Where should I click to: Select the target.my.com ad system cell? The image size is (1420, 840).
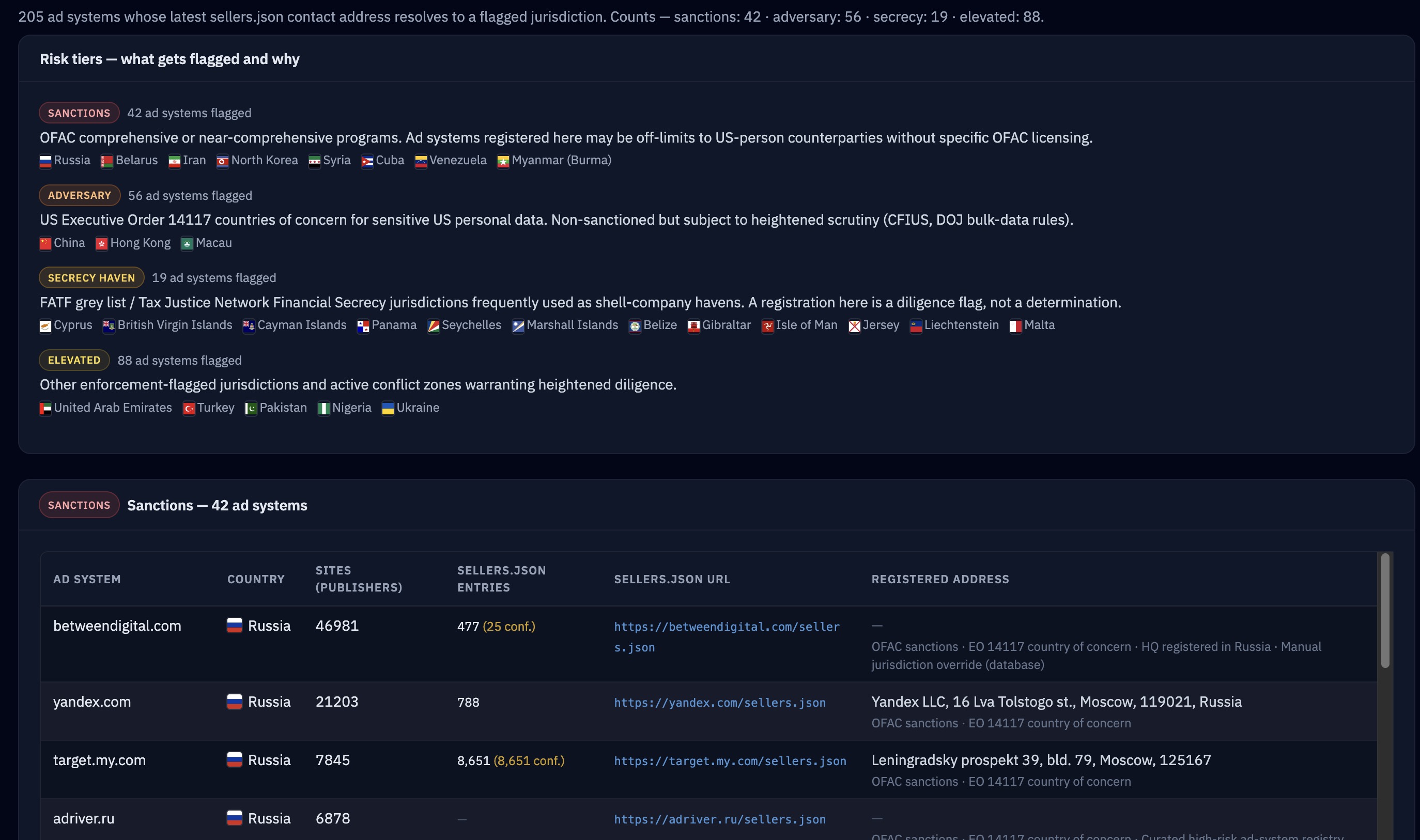tap(100, 760)
